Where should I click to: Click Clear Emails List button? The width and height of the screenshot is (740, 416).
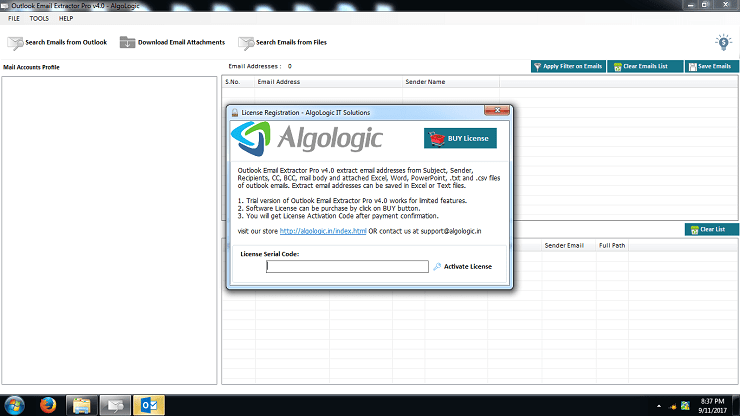(645, 67)
